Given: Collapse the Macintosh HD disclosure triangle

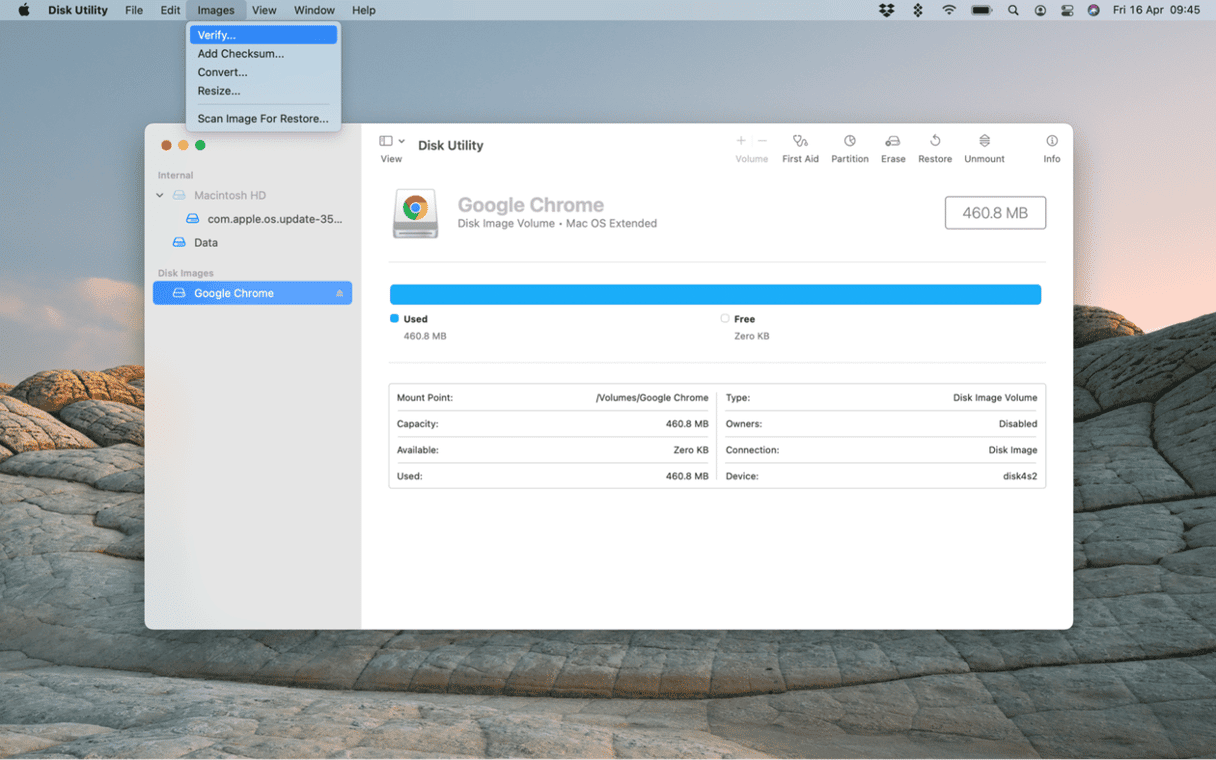Looking at the screenshot, I should point(160,196).
